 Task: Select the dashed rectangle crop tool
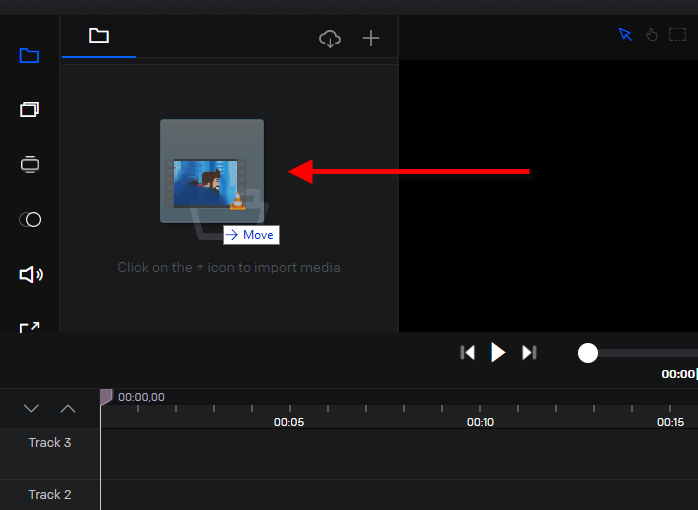(x=678, y=34)
